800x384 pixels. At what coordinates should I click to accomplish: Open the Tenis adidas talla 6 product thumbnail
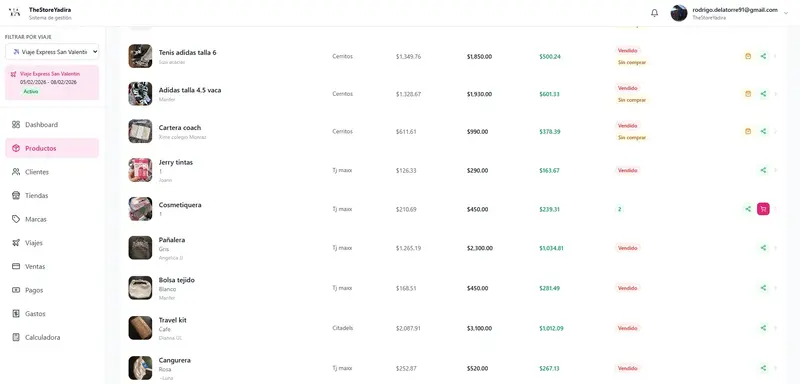tap(140, 56)
